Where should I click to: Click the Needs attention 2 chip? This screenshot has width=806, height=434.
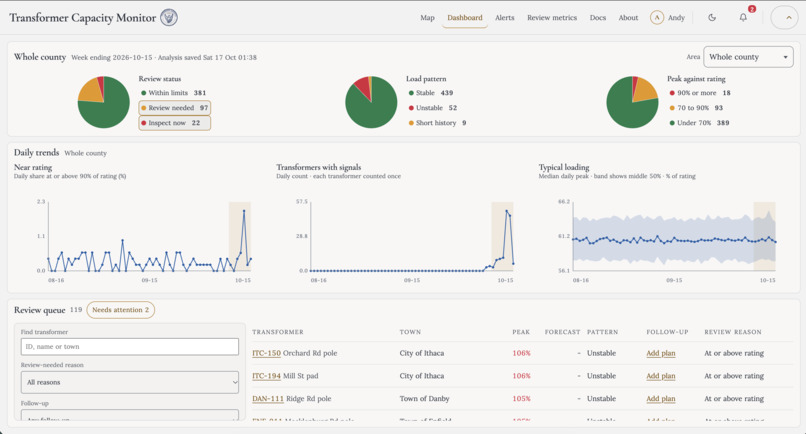[x=120, y=310]
